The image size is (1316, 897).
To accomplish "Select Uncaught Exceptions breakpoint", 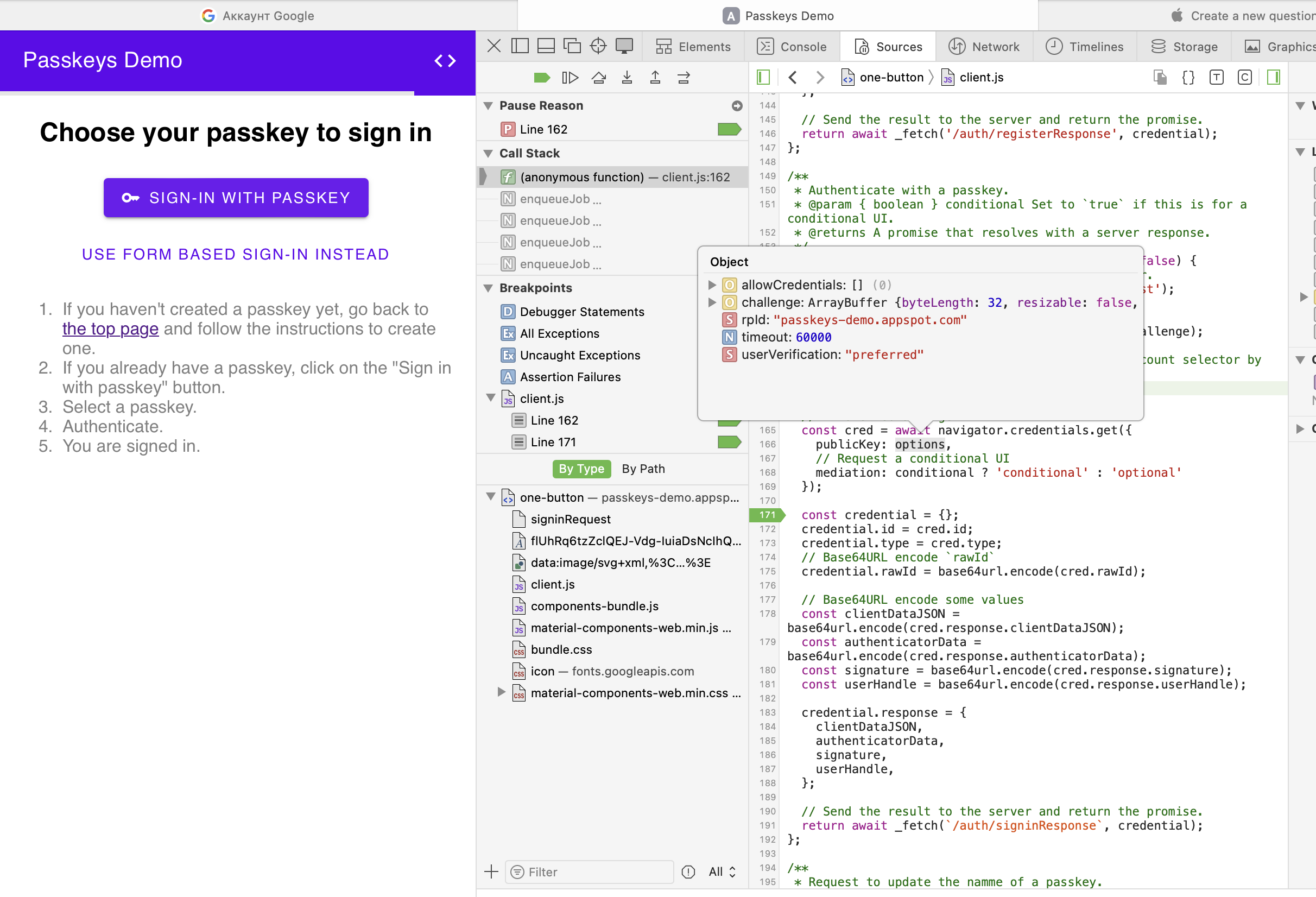I will [x=570, y=355].
